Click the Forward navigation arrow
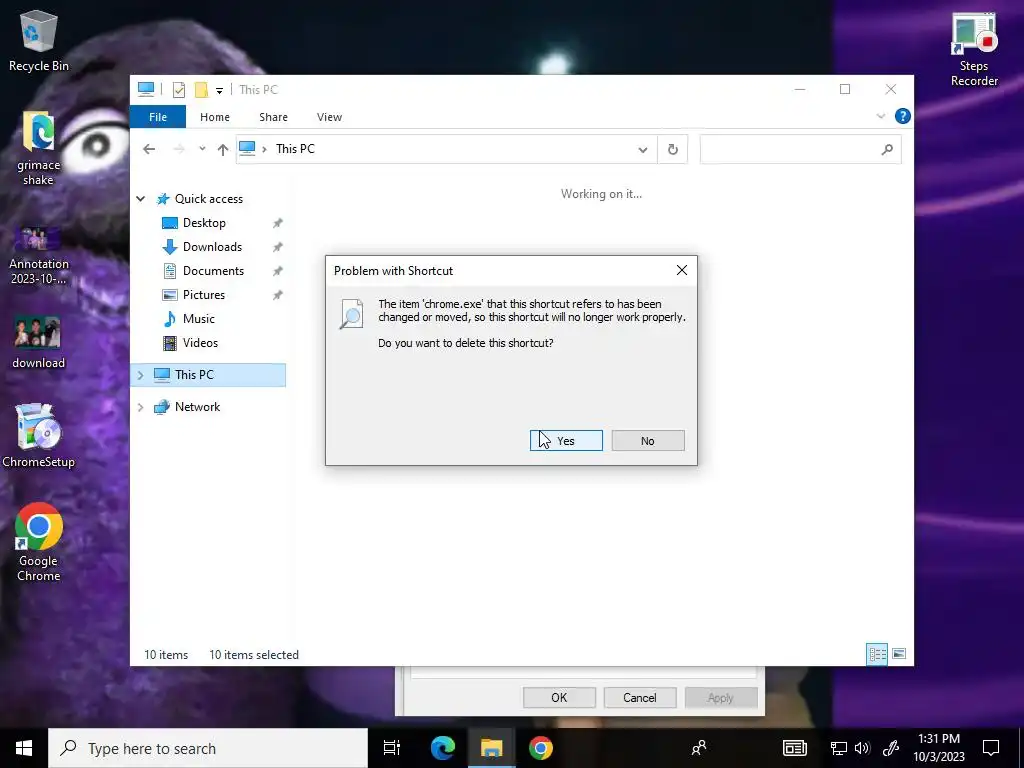 tap(178, 150)
